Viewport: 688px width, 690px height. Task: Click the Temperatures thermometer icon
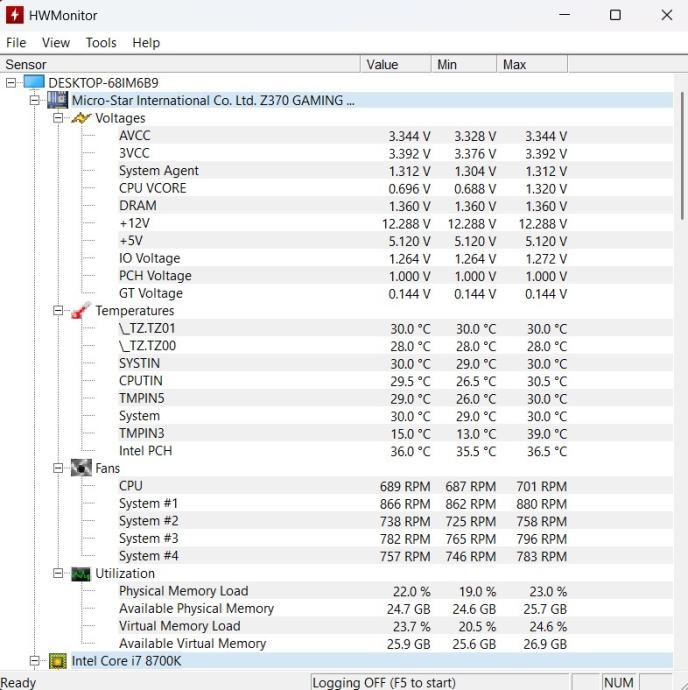[x=81, y=310]
